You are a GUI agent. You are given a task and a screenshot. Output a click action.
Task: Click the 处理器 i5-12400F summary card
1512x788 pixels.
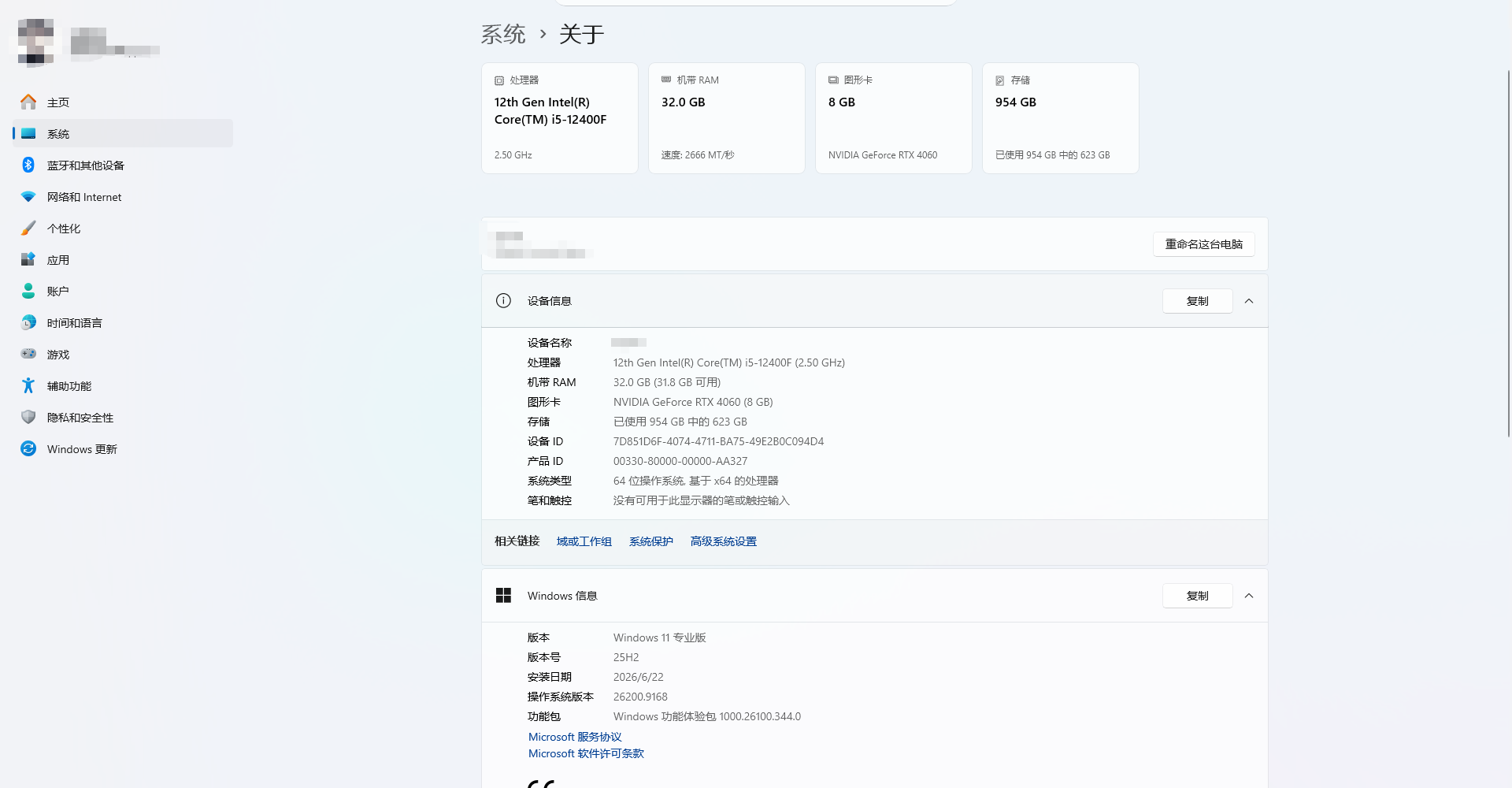pos(560,118)
